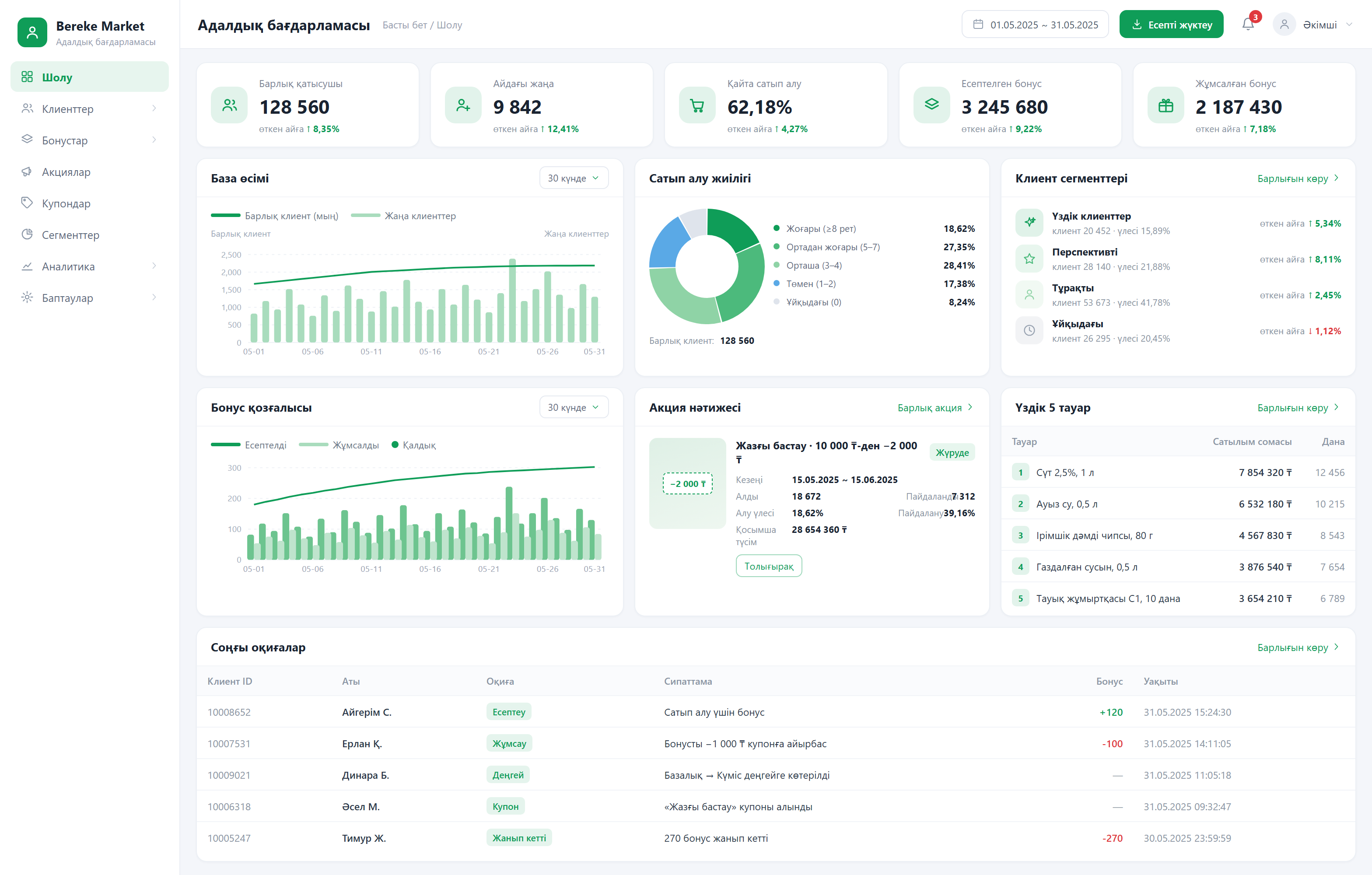Viewport: 1372px width, 875px height.
Task: Toggle the Есептелді legend in bonus chart
Action: click(249, 445)
